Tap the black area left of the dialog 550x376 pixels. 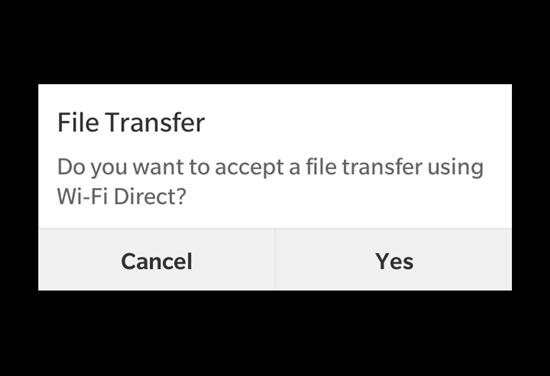click(x=19, y=187)
